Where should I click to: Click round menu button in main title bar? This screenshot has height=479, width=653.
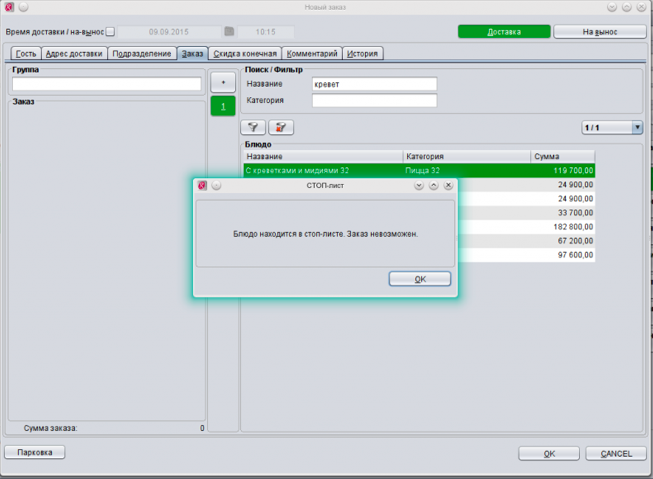click(x=23, y=7)
